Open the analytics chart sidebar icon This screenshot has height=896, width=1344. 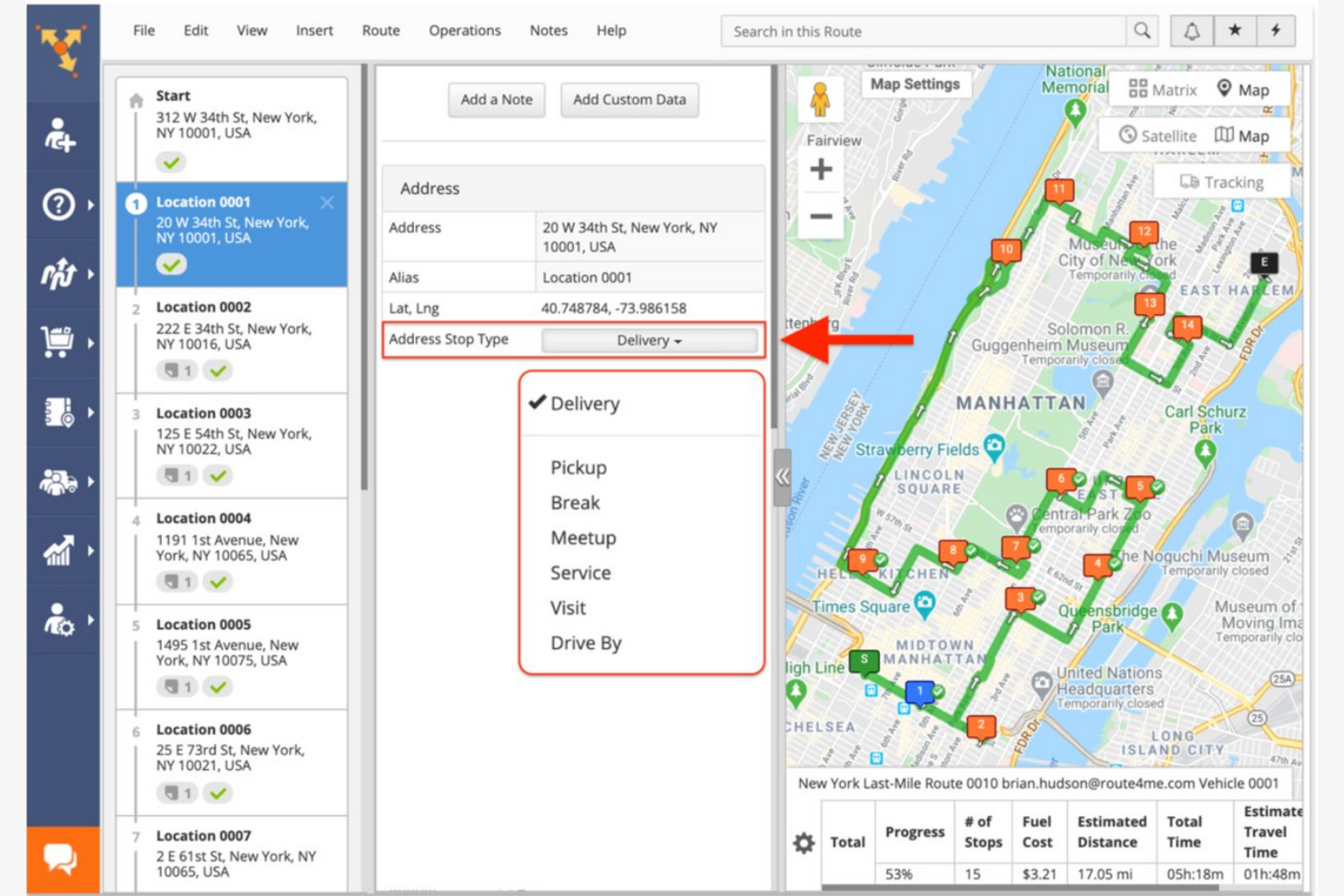click(56, 549)
